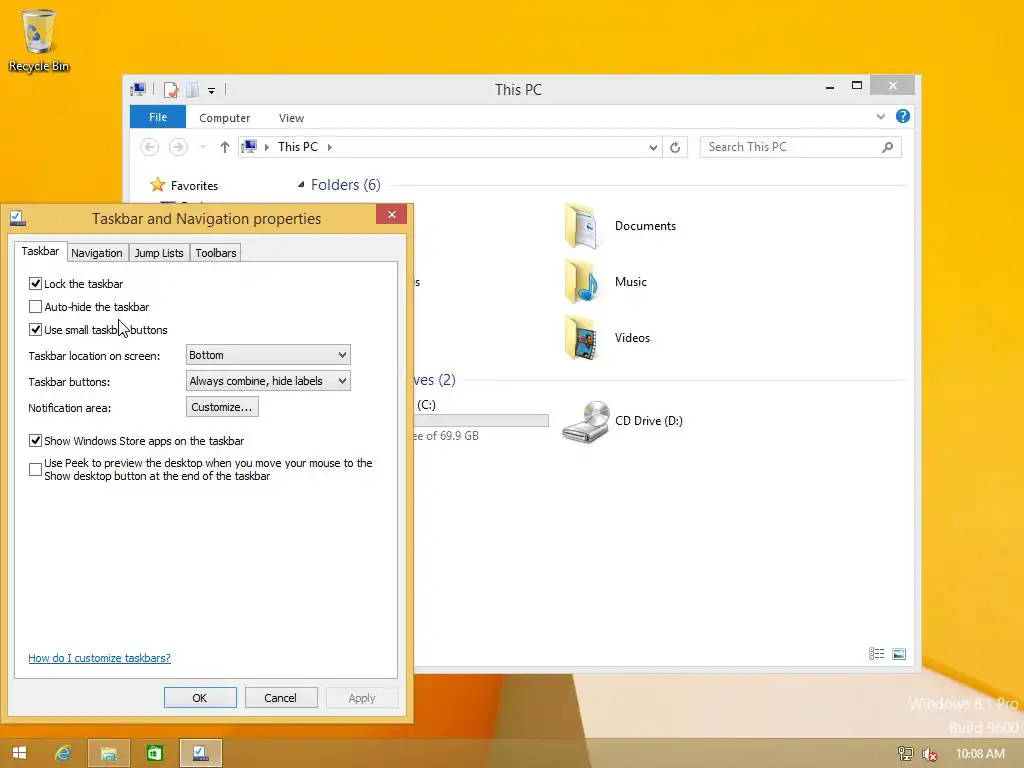The image size is (1024, 768).
Task: Click 'This PC' in the address breadcrumb
Action: click(x=298, y=147)
